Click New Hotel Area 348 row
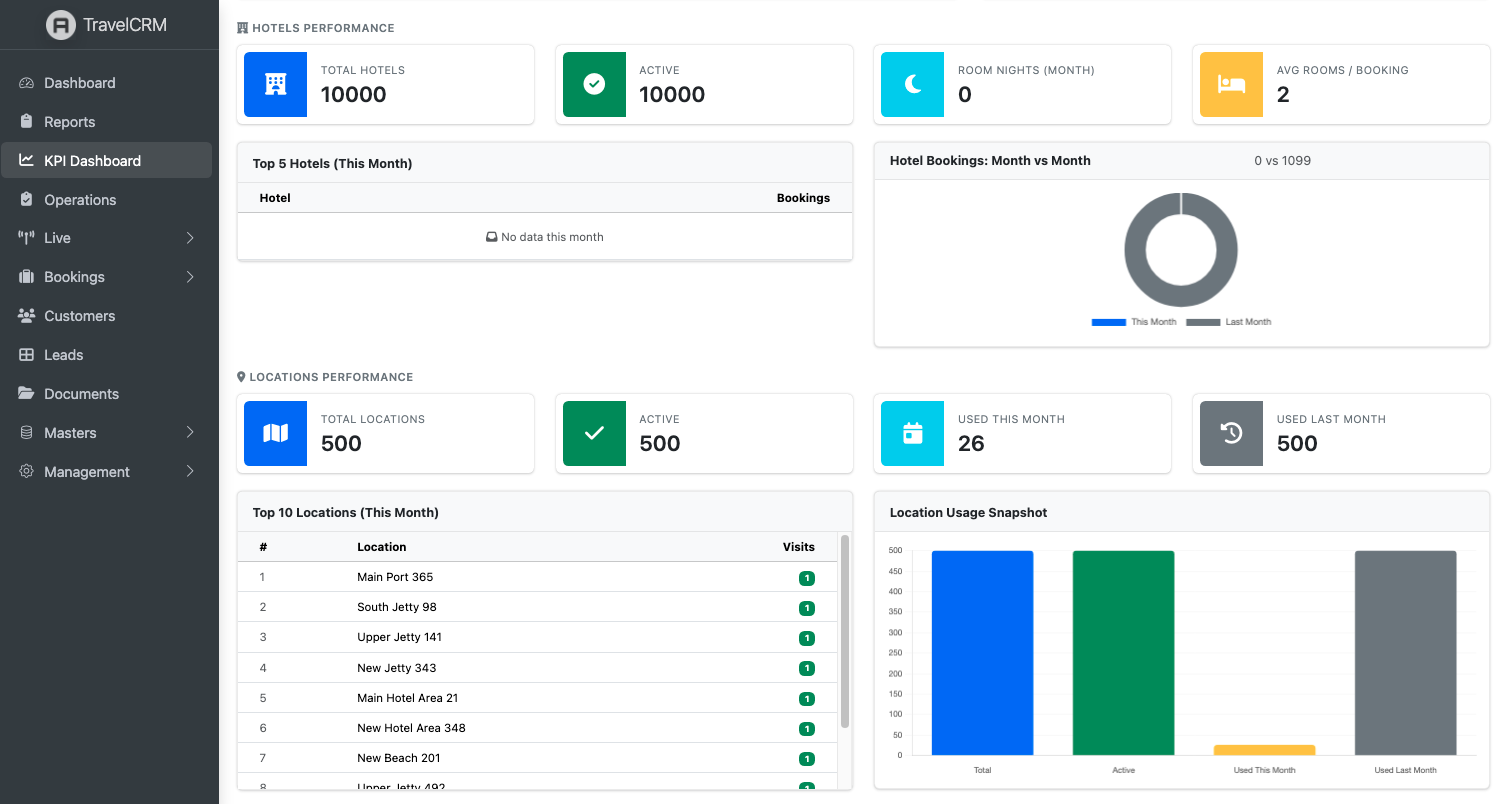Screen dimensions: 1507x804 point(539,728)
